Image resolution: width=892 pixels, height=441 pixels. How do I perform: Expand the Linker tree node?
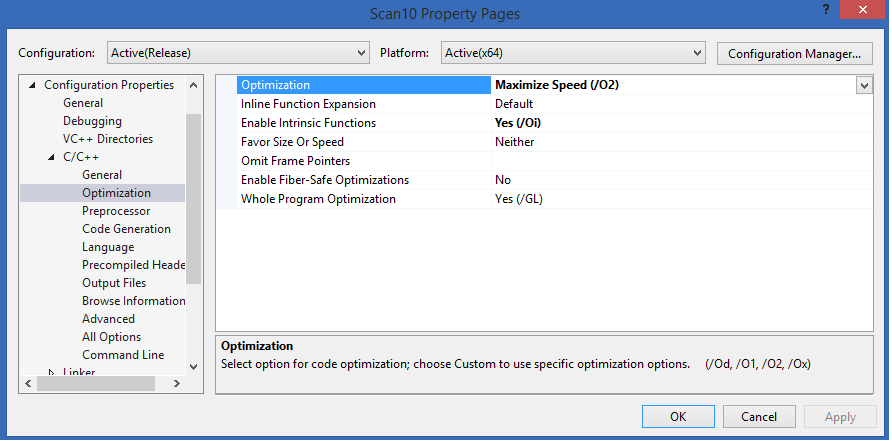click(52, 373)
